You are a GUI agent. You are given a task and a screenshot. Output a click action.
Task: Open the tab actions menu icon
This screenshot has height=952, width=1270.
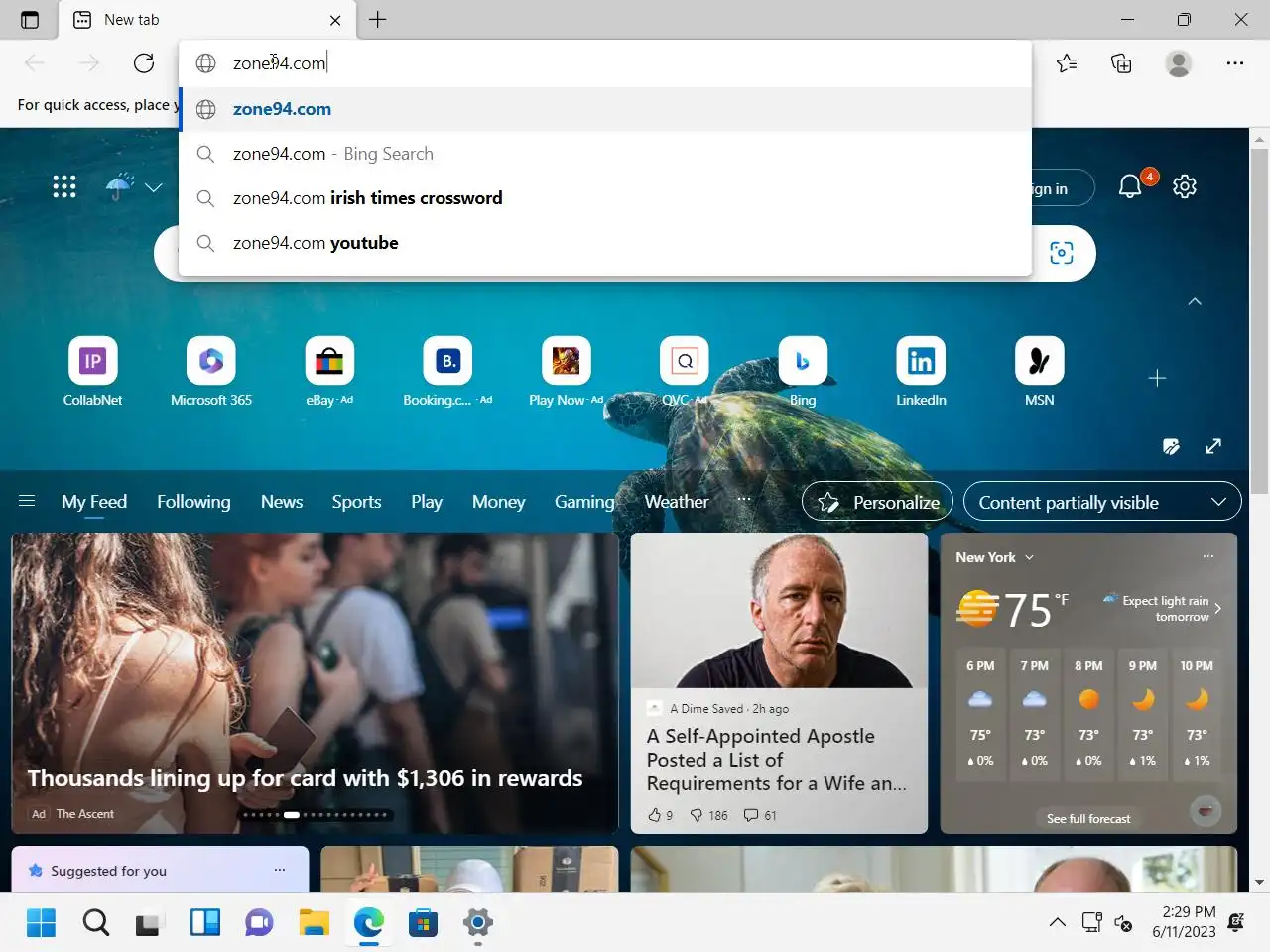(30, 20)
